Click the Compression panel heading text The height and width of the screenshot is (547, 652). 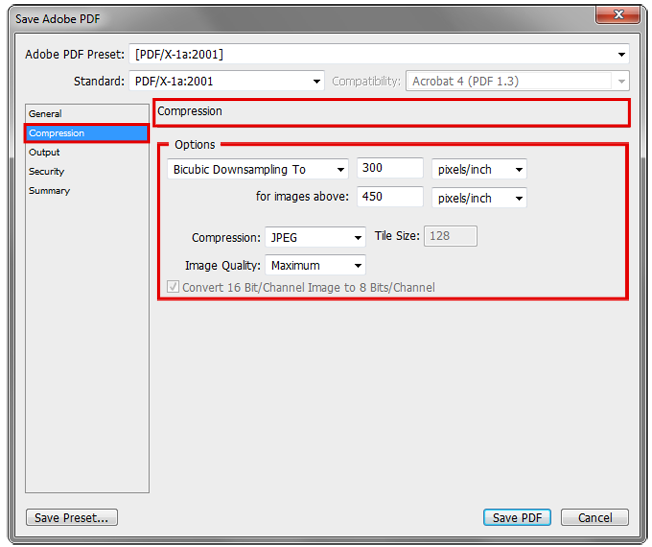(x=190, y=111)
